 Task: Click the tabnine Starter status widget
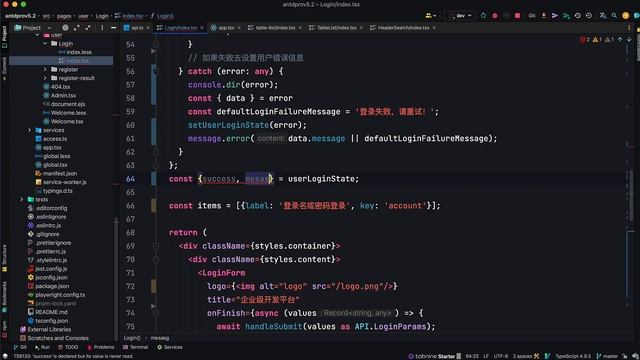click(435, 356)
